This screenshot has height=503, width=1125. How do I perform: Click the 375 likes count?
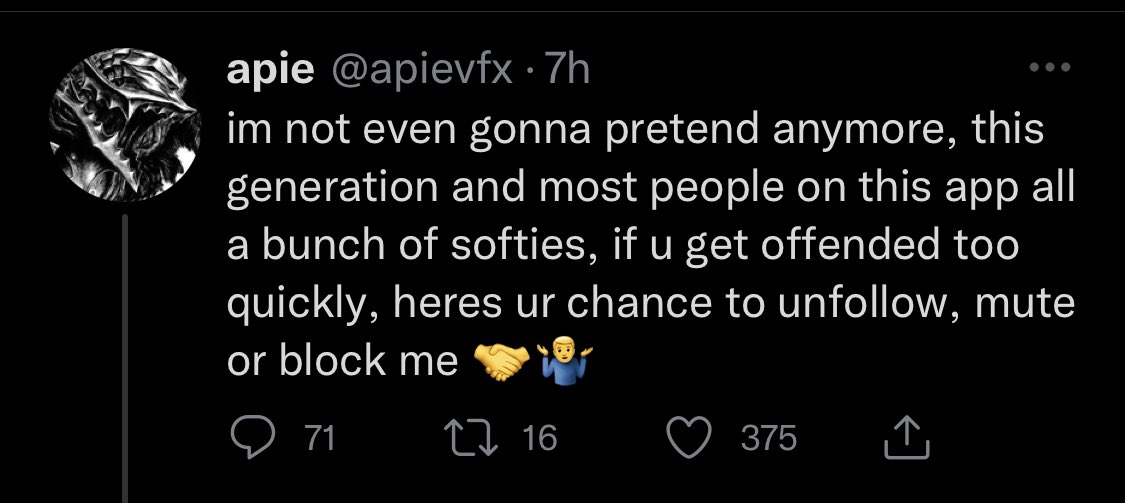[769, 438]
